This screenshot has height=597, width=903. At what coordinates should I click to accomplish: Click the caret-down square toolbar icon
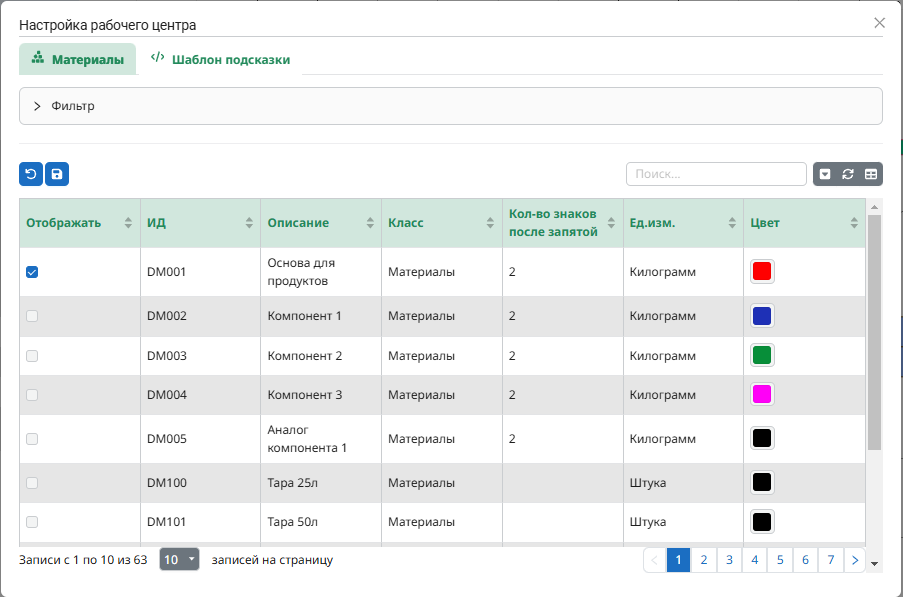click(825, 174)
